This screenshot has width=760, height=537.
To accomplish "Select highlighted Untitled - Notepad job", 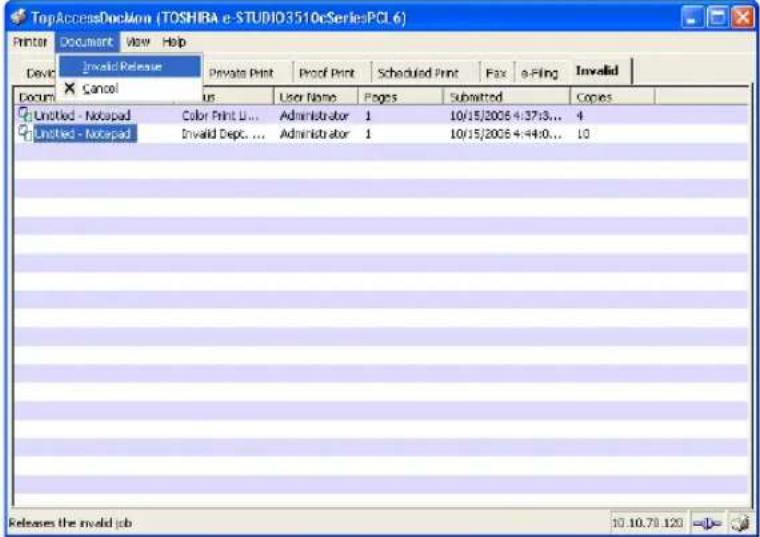I will (x=85, y=133).
